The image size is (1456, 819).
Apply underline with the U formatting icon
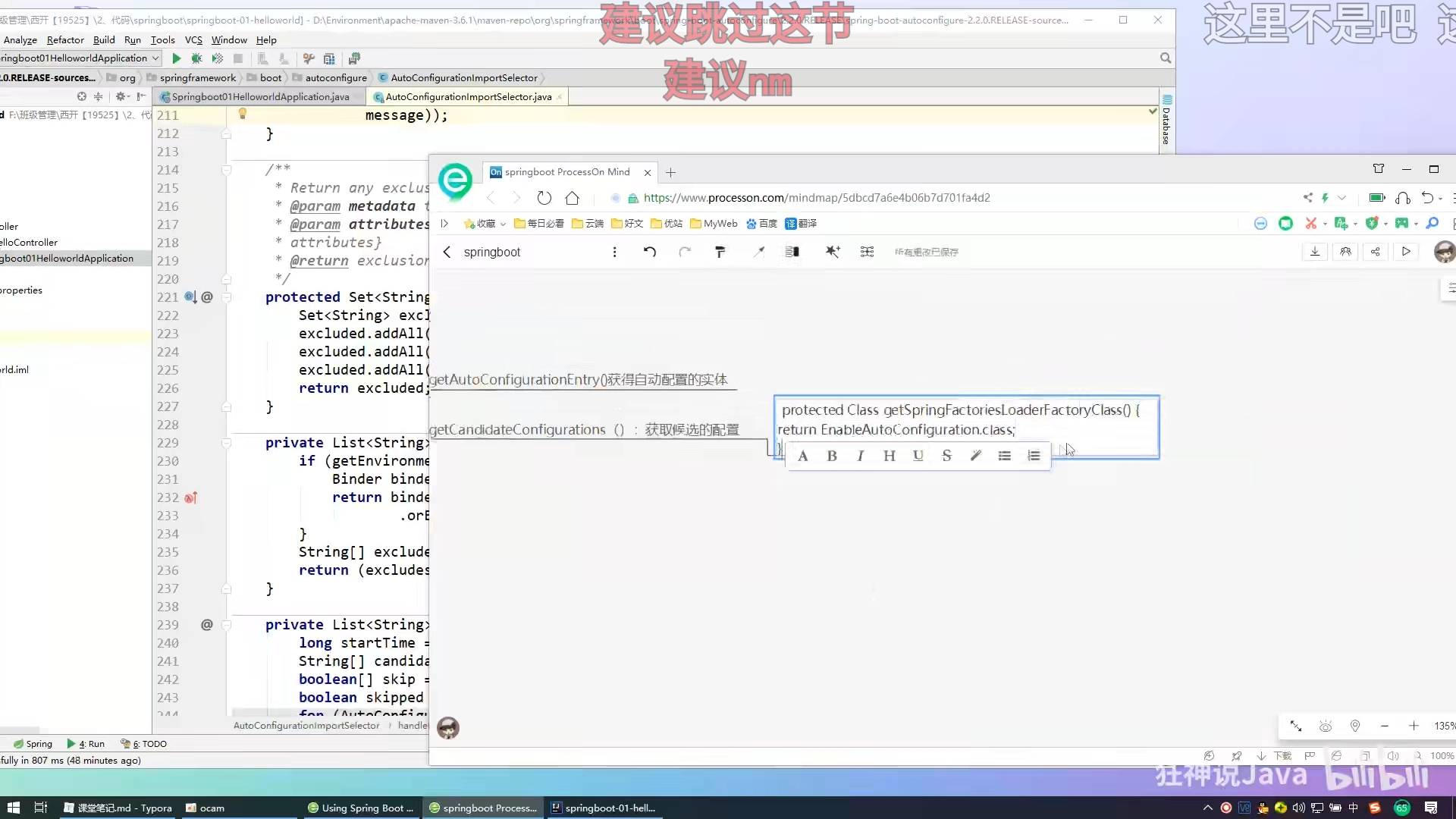coord(918,456)
